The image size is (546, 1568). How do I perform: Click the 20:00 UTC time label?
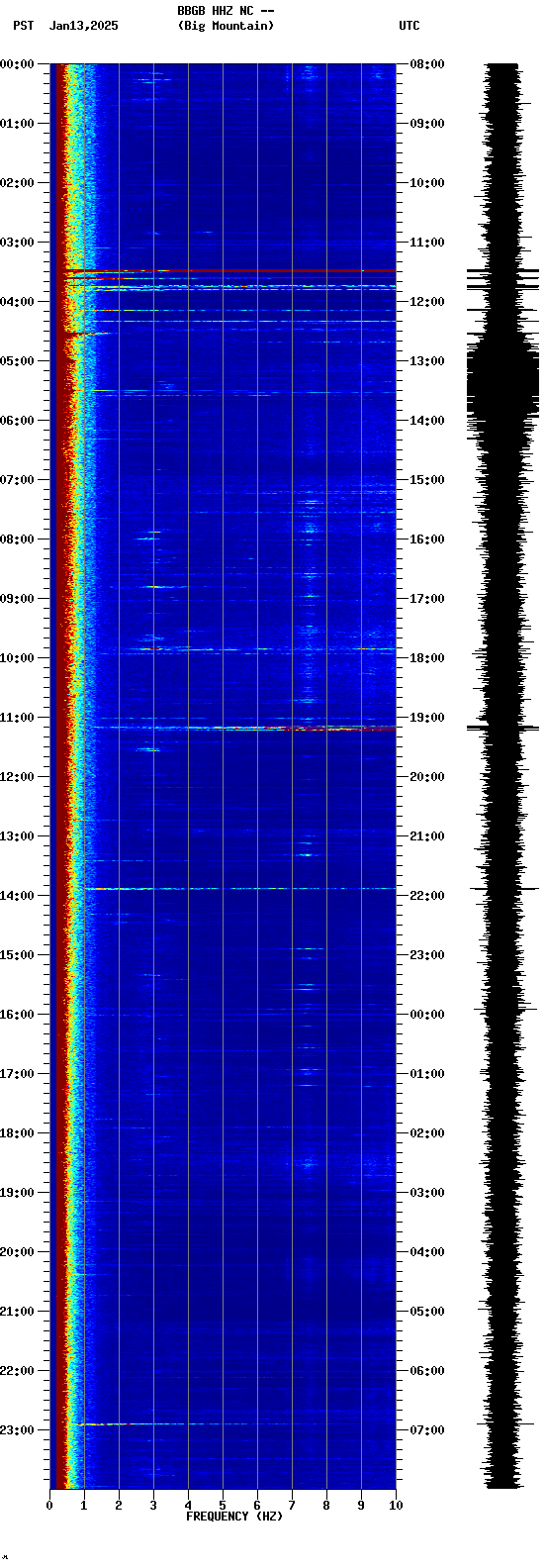coord(426,777)
